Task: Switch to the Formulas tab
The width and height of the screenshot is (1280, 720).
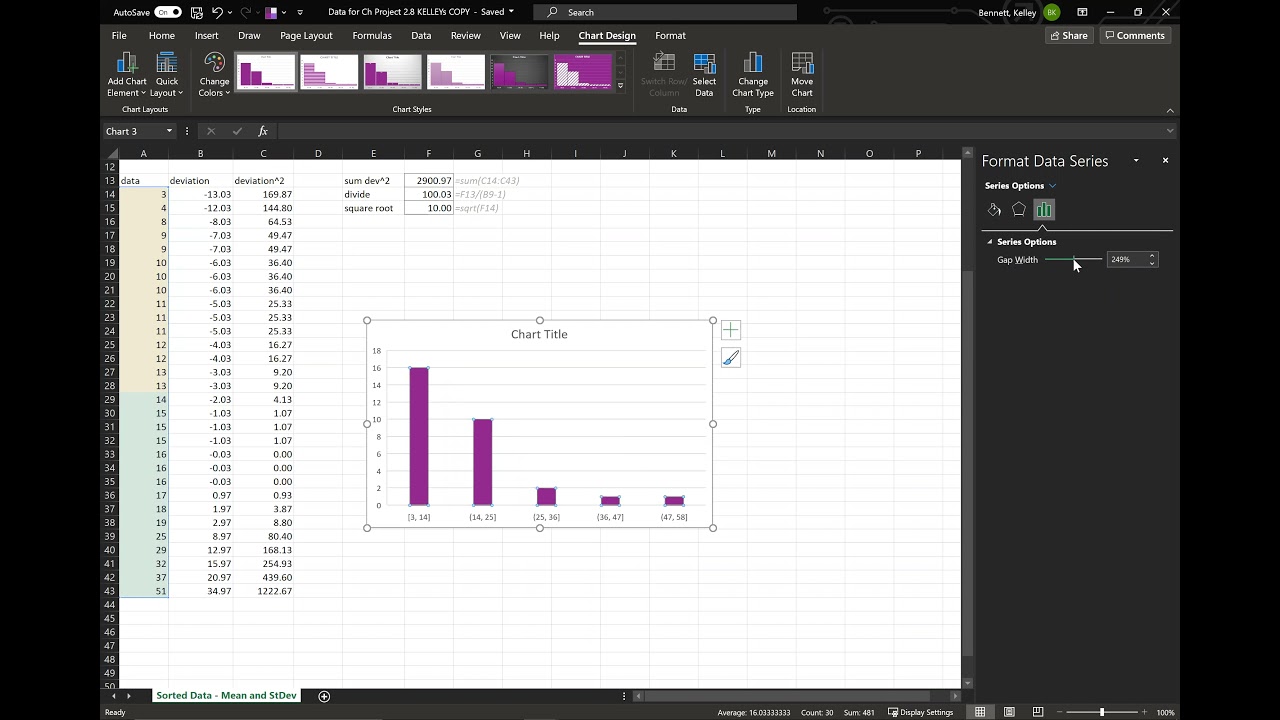Action: point(372,35)
